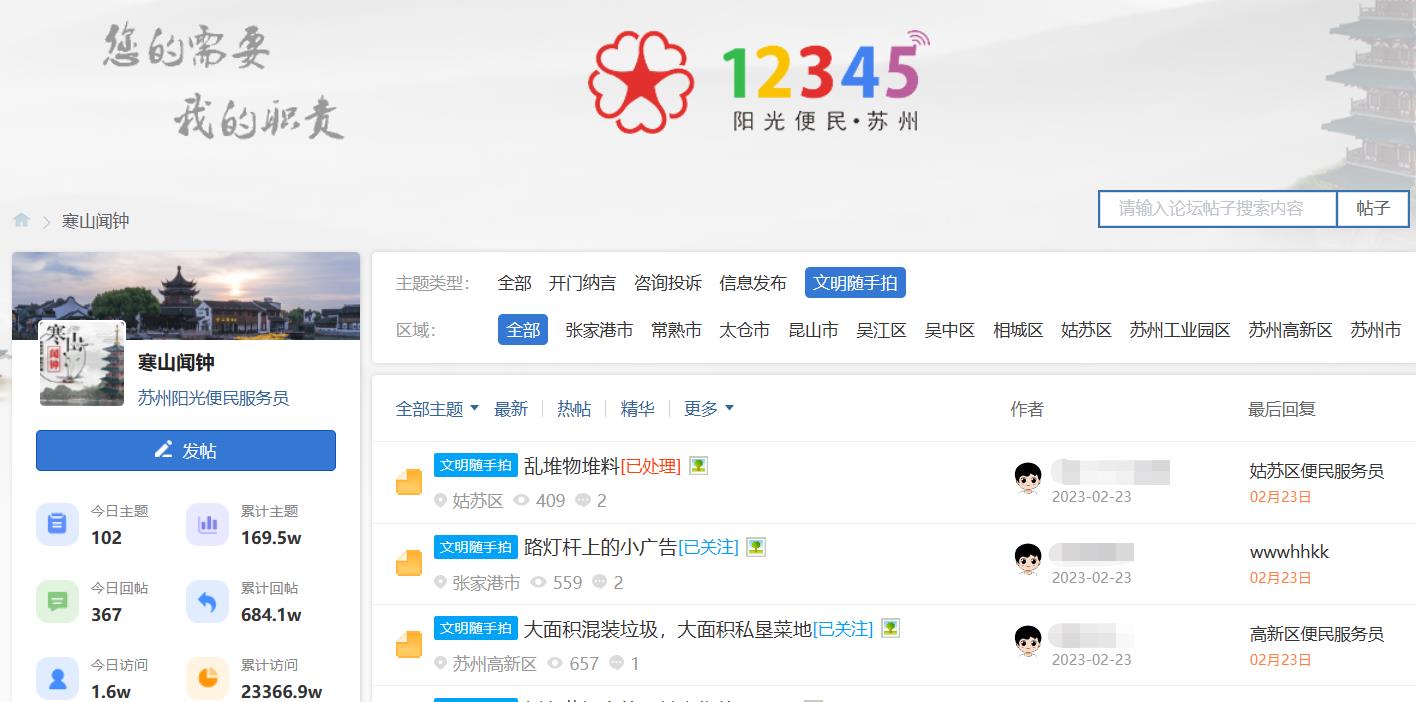This screenshot has width=1416, height=702.
Task: Click the 今日回帖 chat bubble icon
Action: tap(57, 601)
